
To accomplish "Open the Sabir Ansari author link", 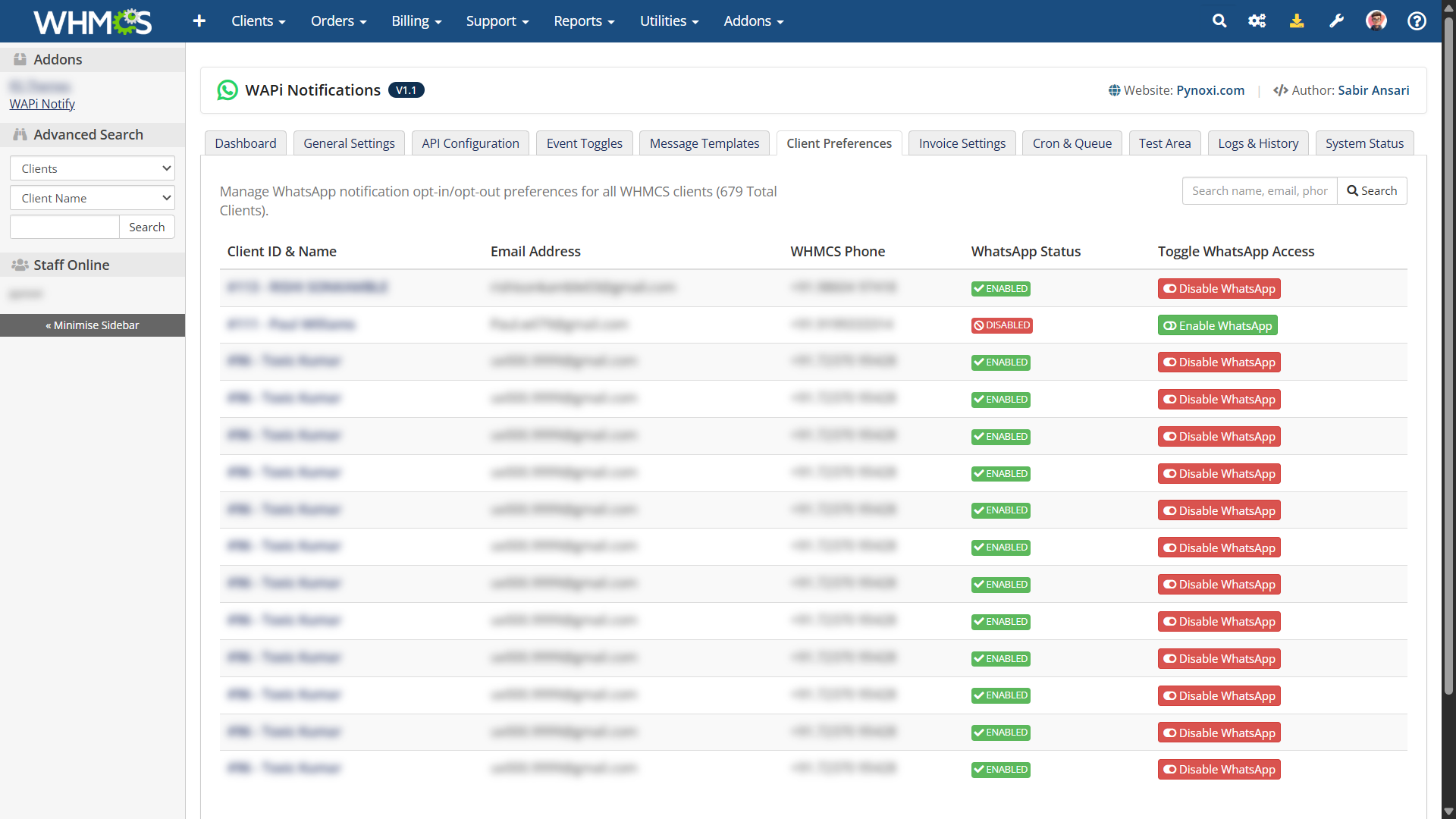I will pos(1373,90).
